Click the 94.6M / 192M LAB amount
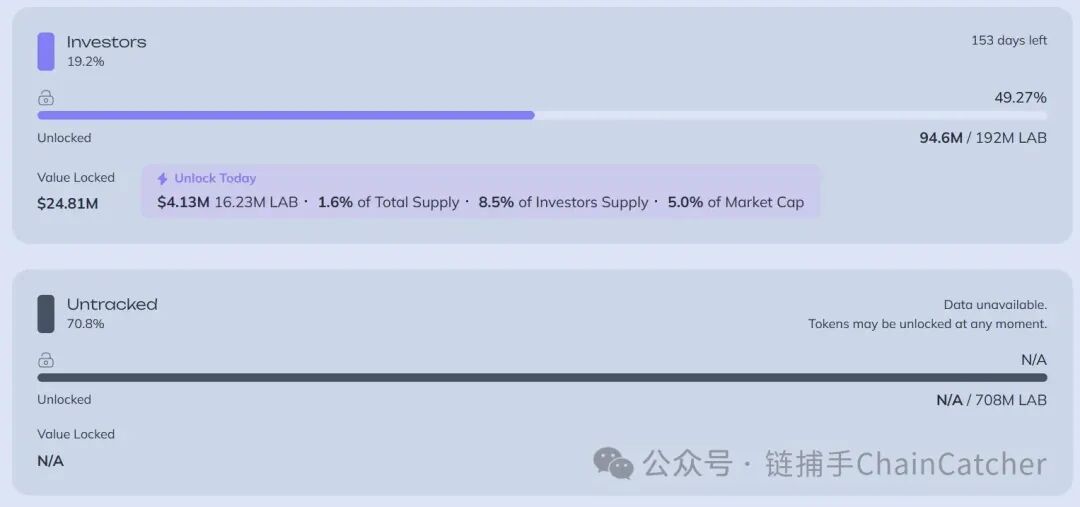The image size is (1080, 507). [983, 138]
